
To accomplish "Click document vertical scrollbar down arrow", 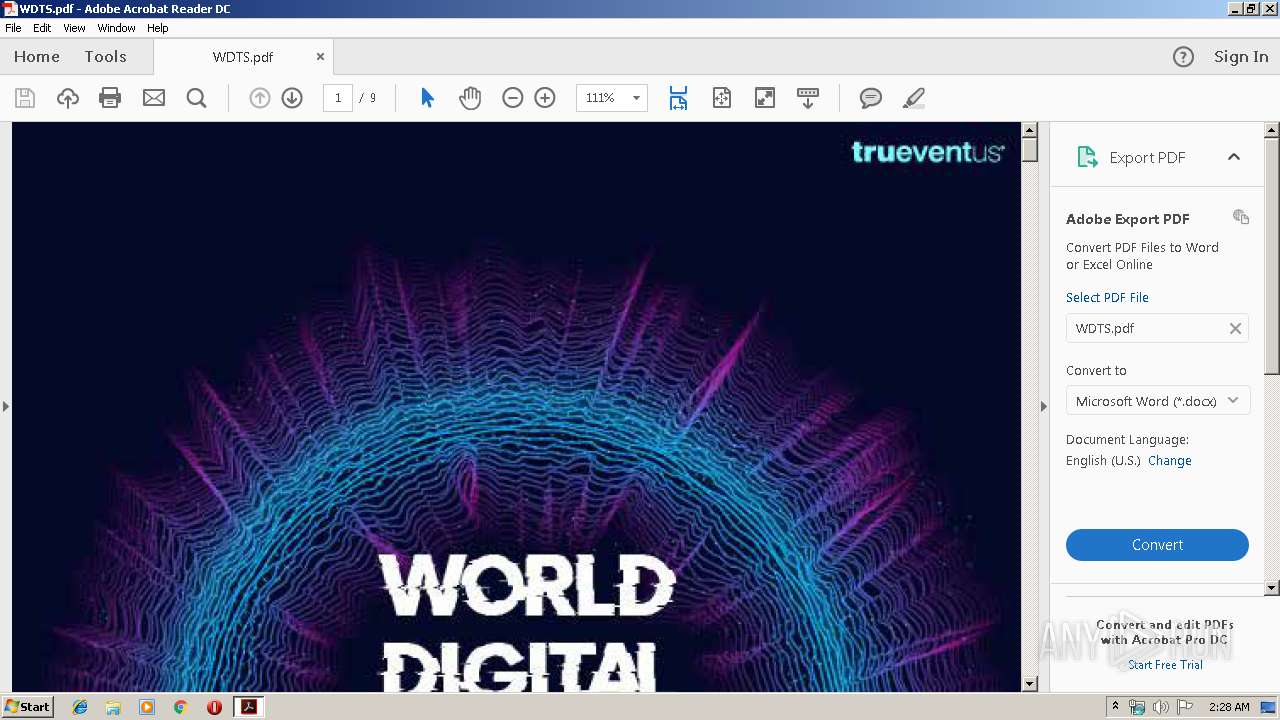I will [1030, 684].
